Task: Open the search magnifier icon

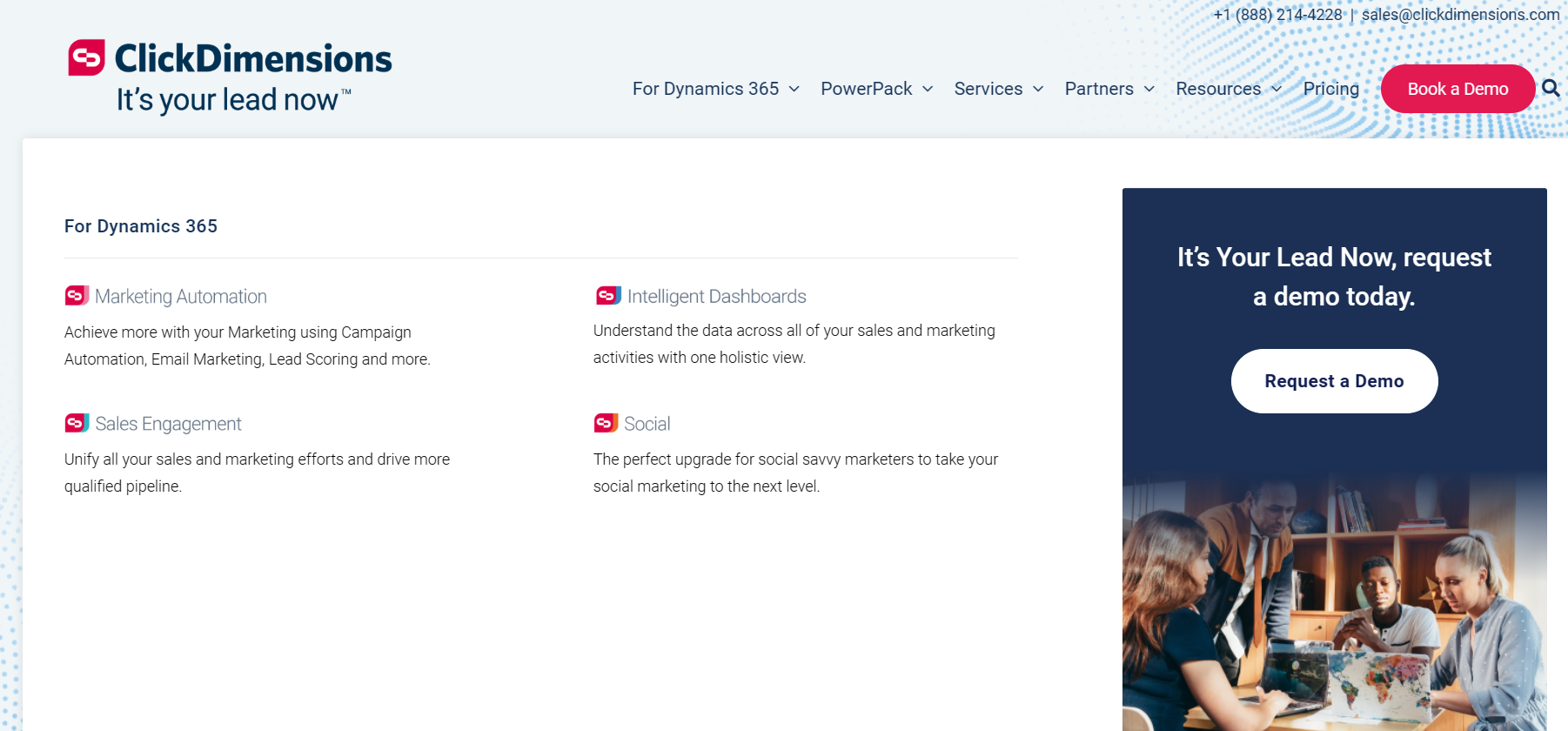Action: pos(1551,88)
